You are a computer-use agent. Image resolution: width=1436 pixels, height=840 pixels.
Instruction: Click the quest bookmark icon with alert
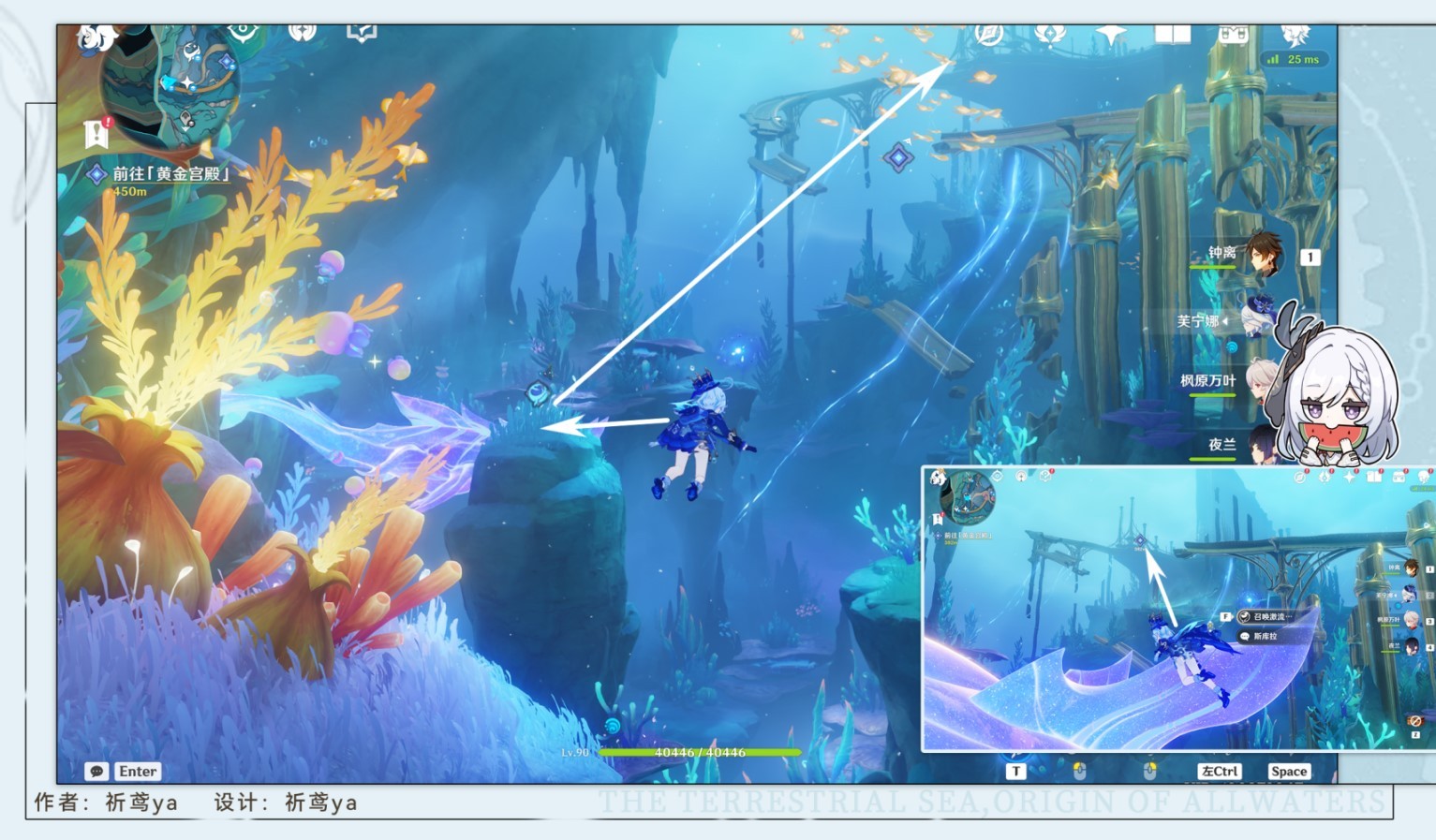(96, 134)
